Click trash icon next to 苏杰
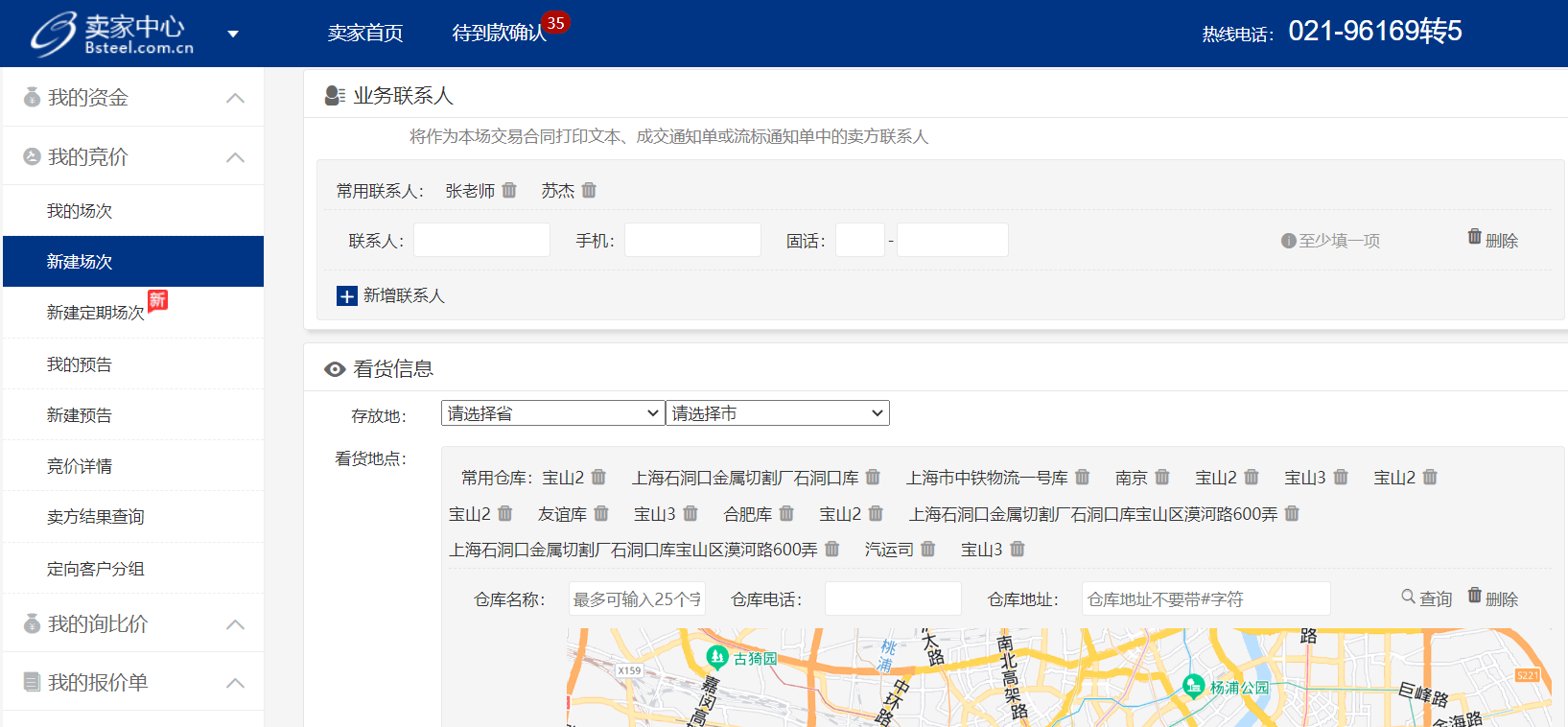The image size is (1568, 727). click(589, 190)
